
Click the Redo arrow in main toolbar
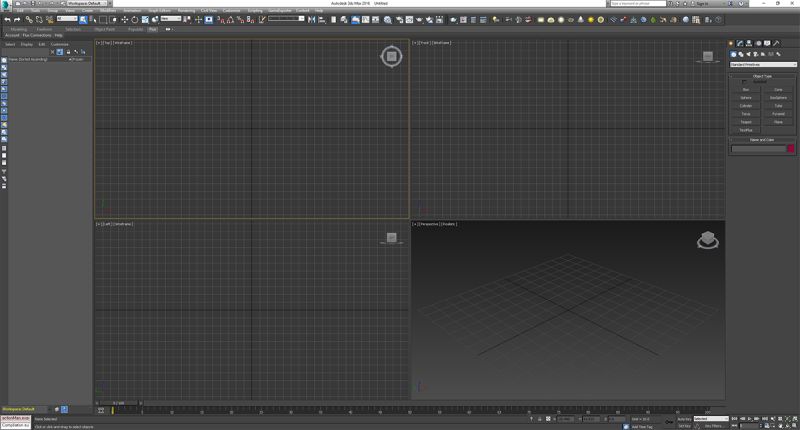pyautogui.click(x=17, y=20)
